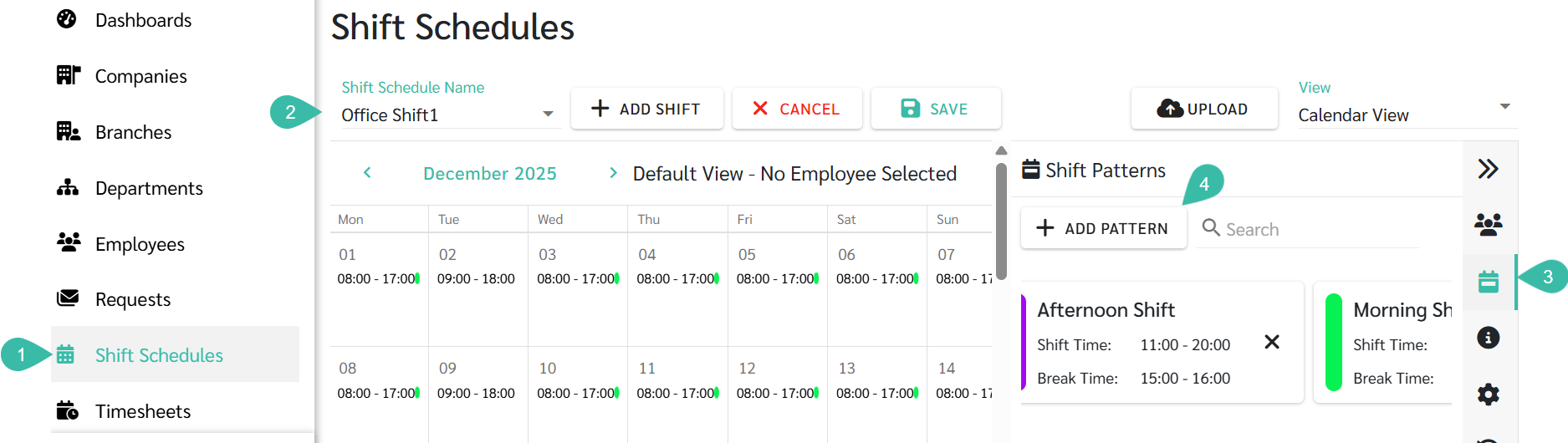Collapse the right panel with double chevron

pos(1488,169)
